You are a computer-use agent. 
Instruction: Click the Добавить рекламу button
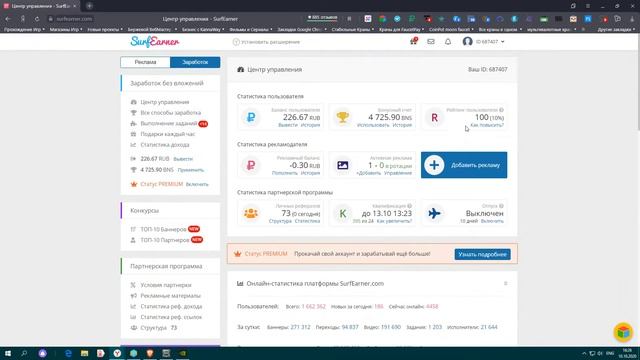pos(464,165)
